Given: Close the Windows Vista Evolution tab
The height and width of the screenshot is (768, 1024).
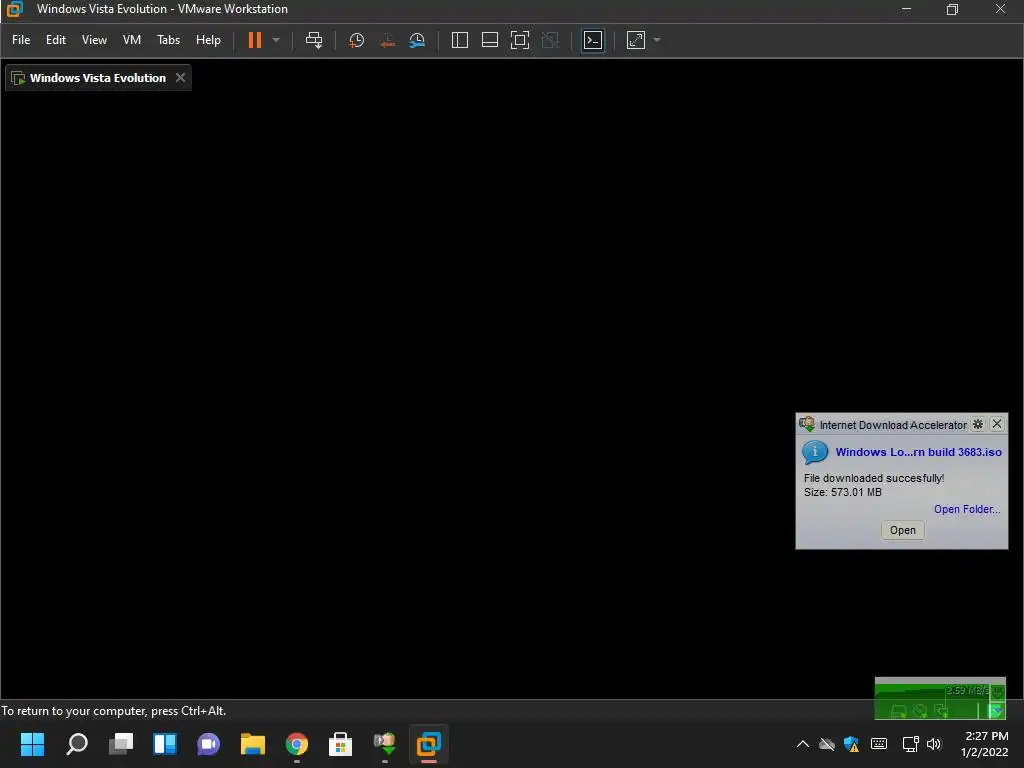Looking at the screenshot, I should (x=181, y=78).
